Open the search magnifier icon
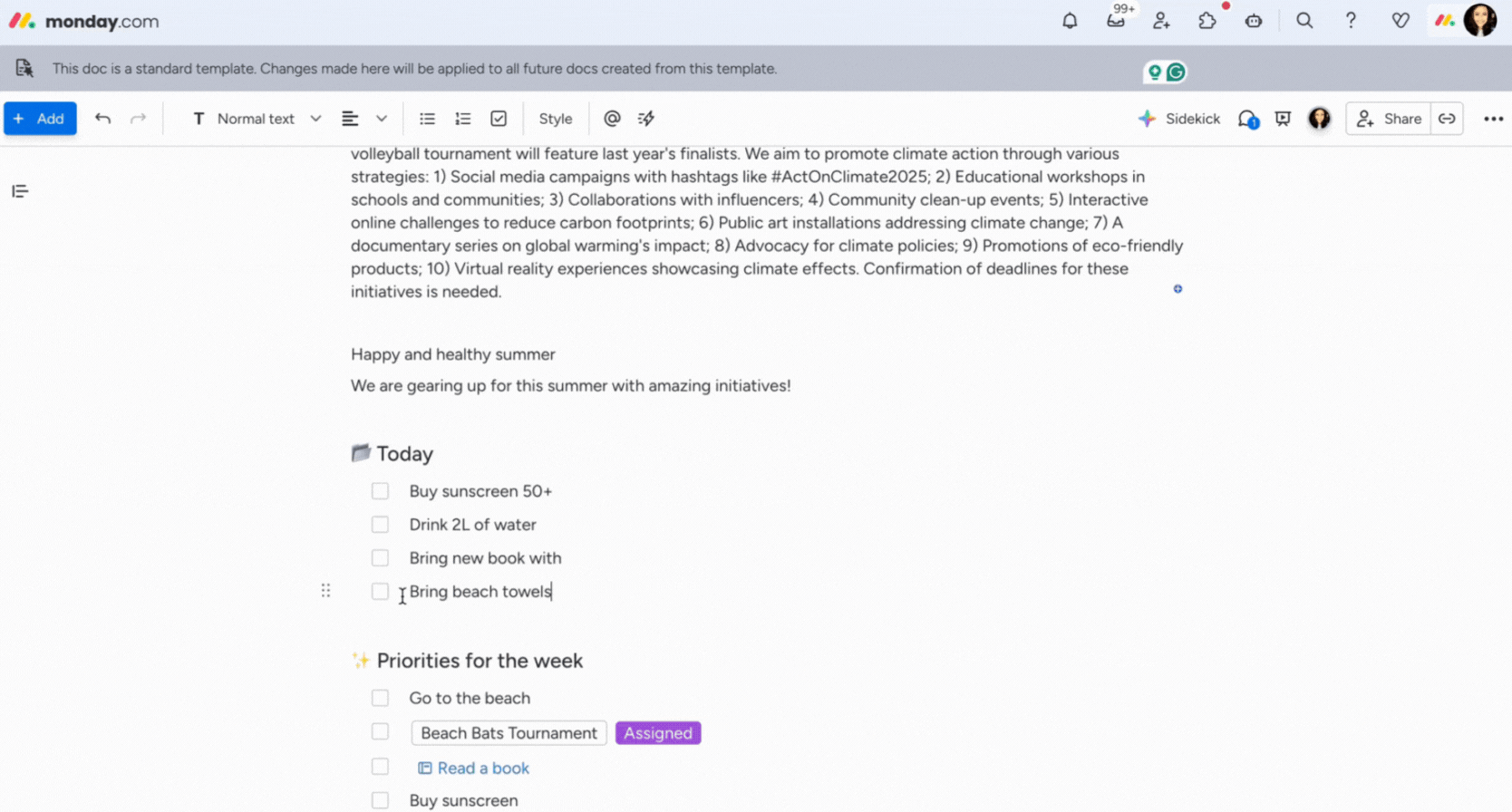 coord(1304,21)
